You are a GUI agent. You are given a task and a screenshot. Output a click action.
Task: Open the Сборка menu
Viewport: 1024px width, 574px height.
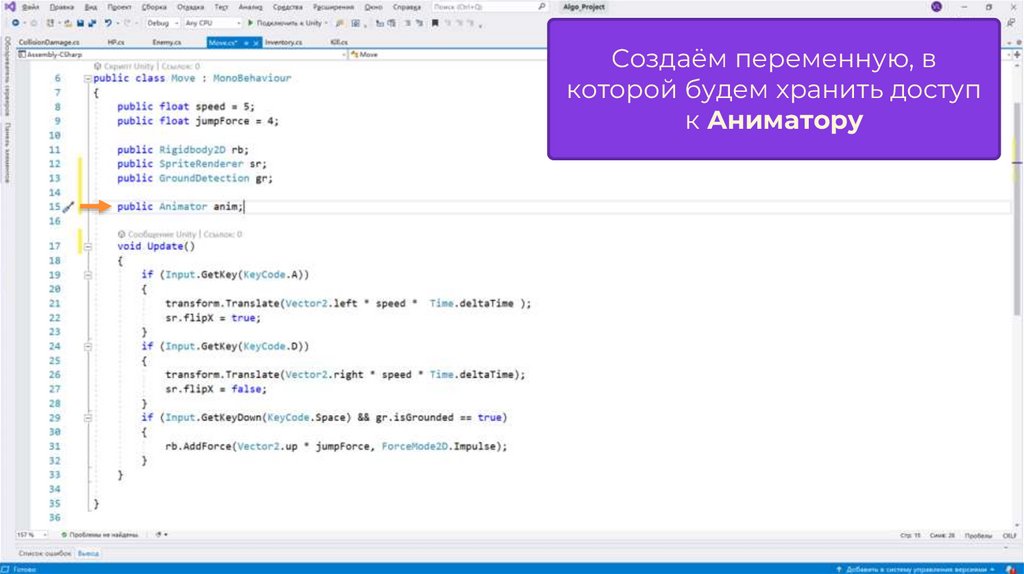154,7
